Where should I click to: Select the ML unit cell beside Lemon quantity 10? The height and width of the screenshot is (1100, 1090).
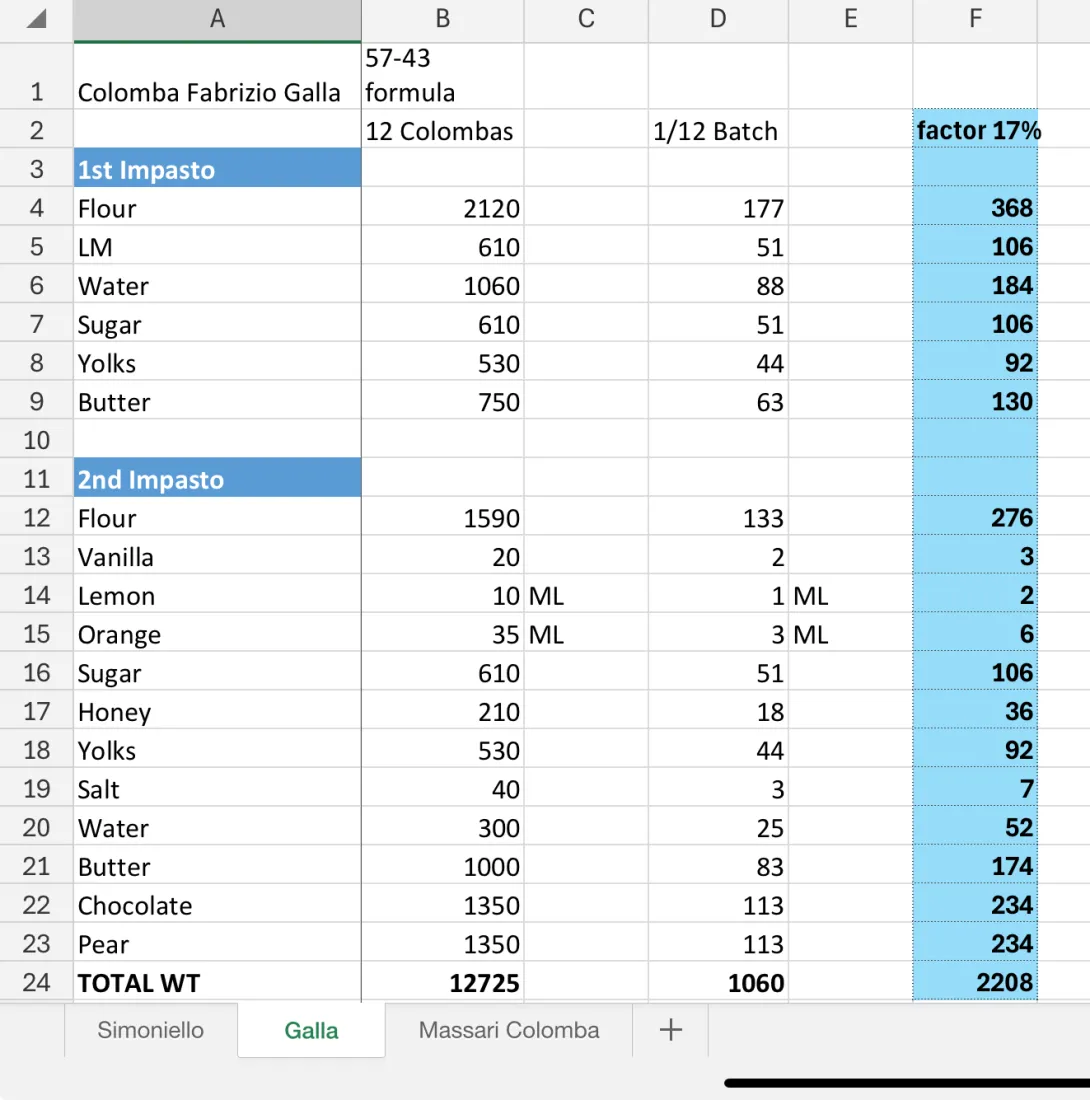(586, 596)
